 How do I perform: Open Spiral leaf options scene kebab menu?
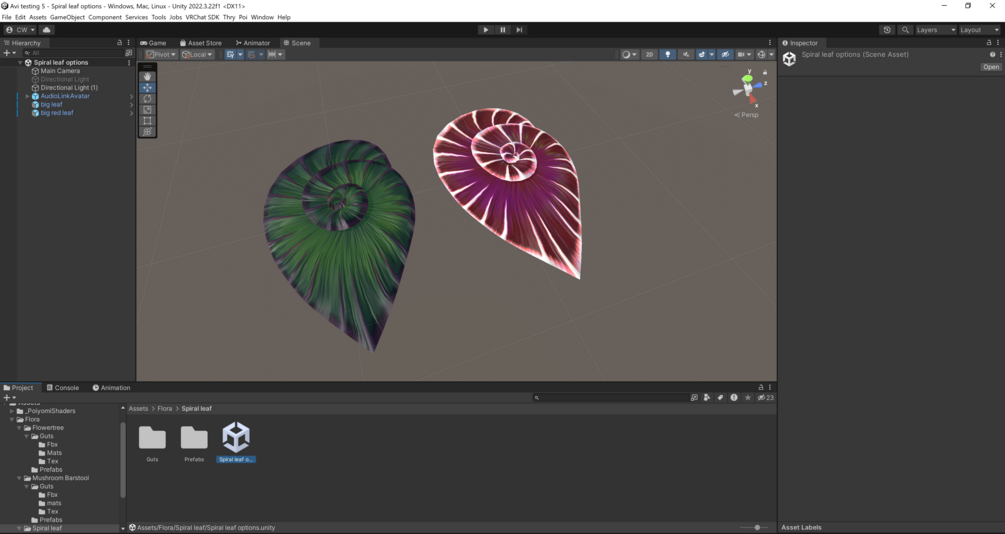129,63
